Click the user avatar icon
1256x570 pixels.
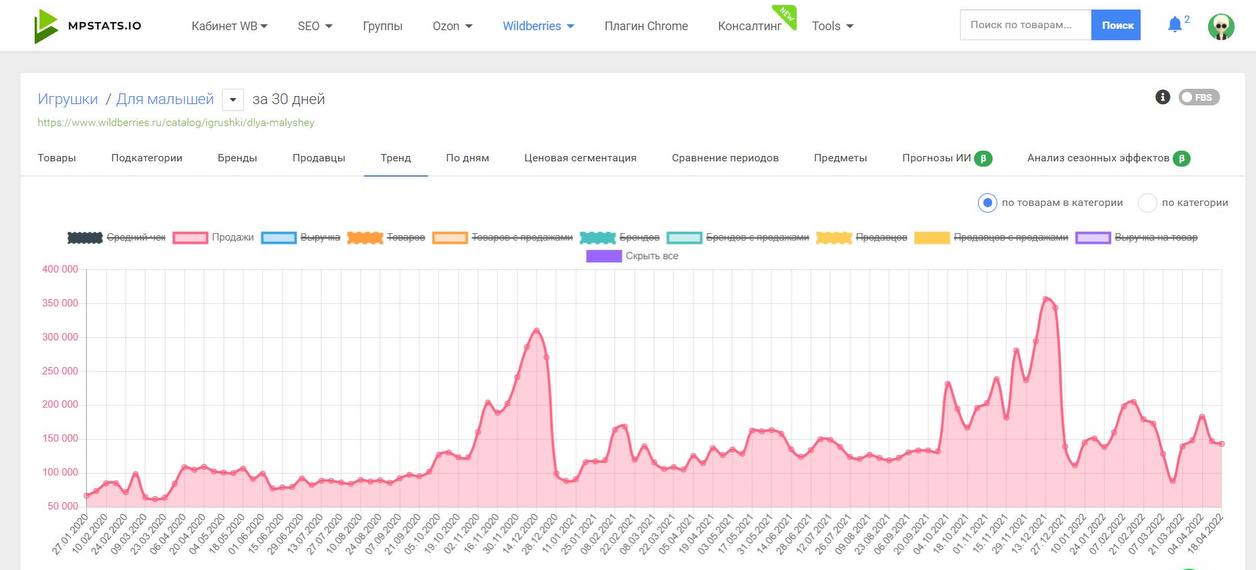[1220, 26]
